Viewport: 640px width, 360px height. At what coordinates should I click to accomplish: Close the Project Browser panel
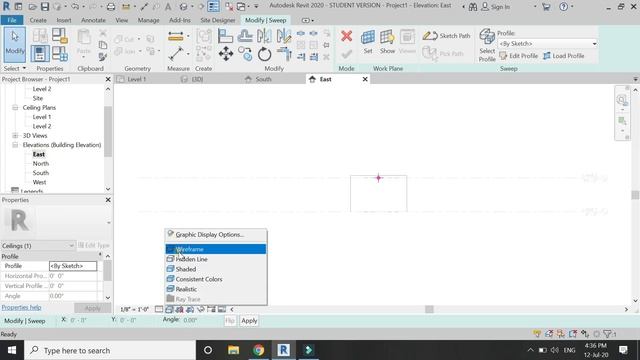click(x=108, y=79)
